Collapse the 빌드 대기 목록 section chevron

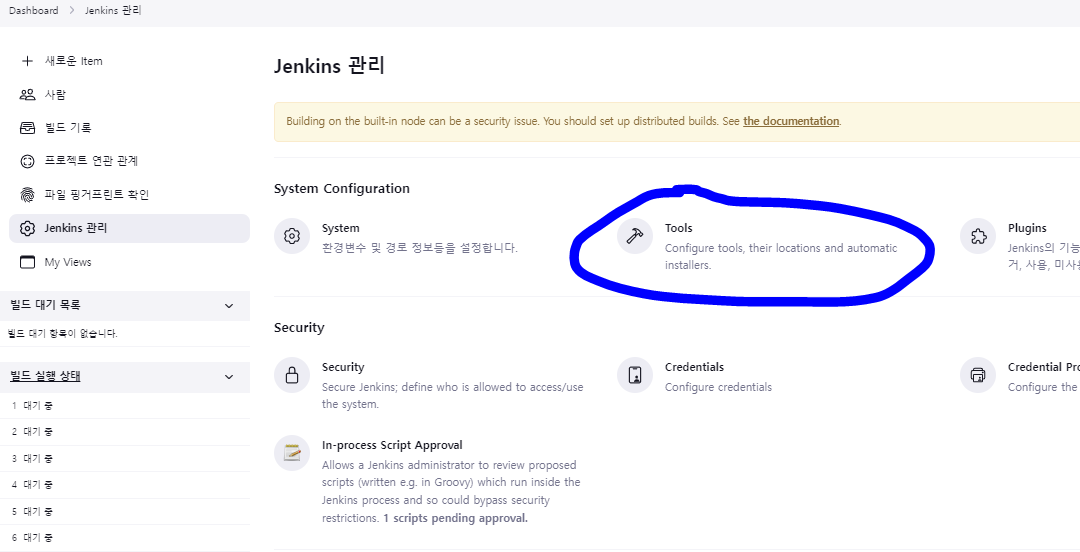pyautogui.click(x=229, y=305)
